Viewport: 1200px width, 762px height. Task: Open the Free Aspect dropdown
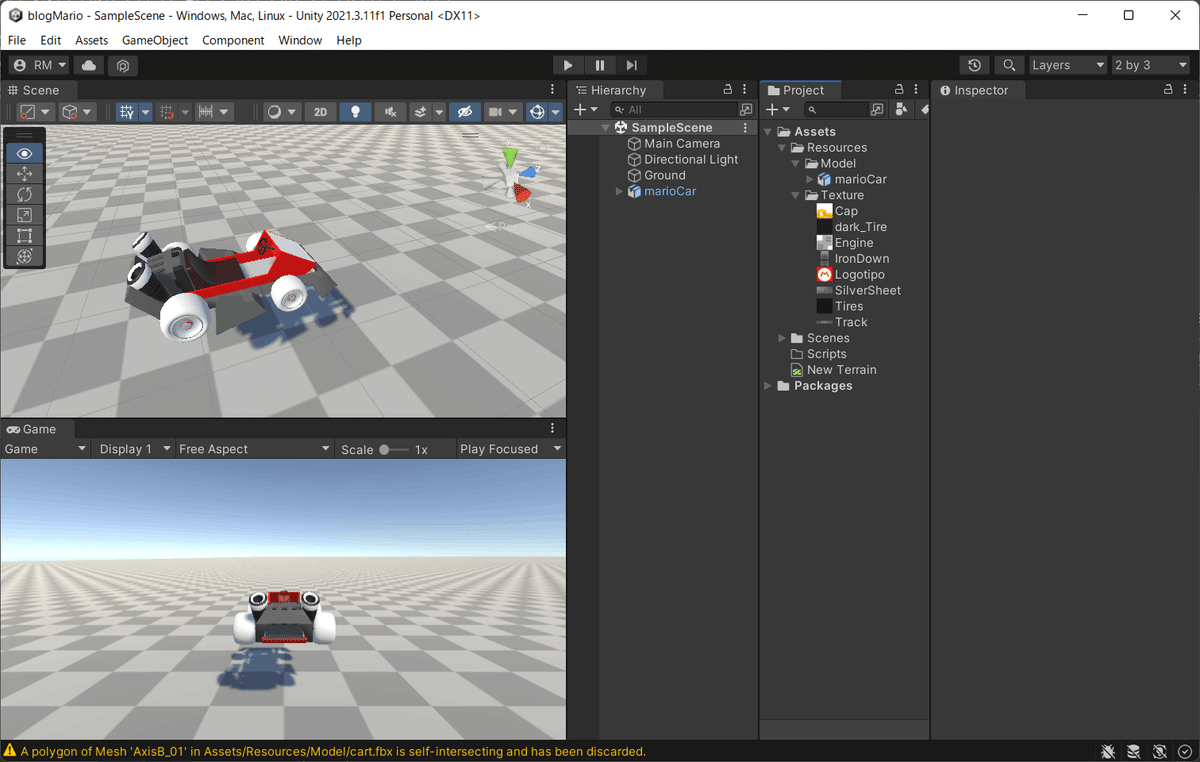click(254, 449)
